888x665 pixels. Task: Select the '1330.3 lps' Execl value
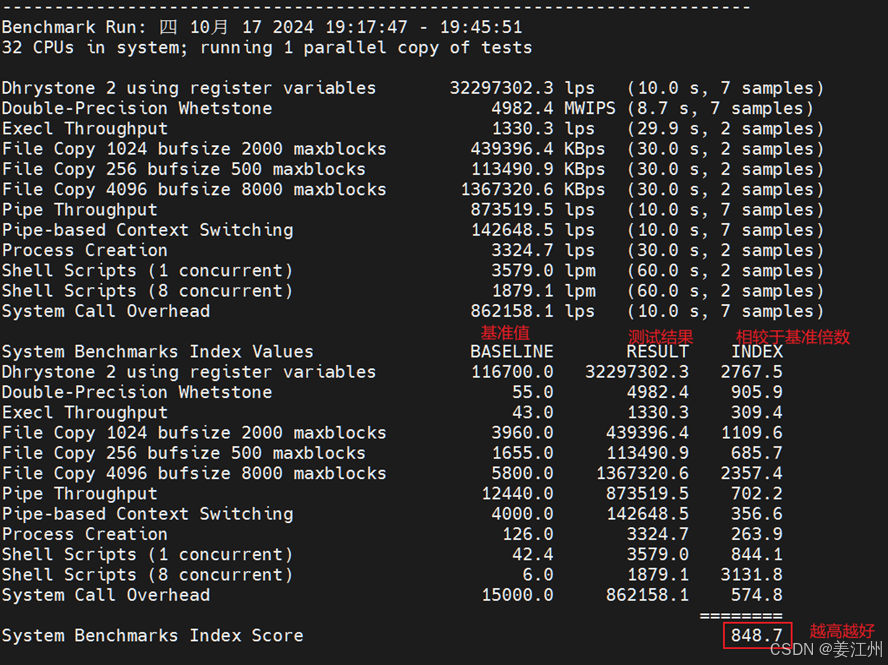coord(543,129)
